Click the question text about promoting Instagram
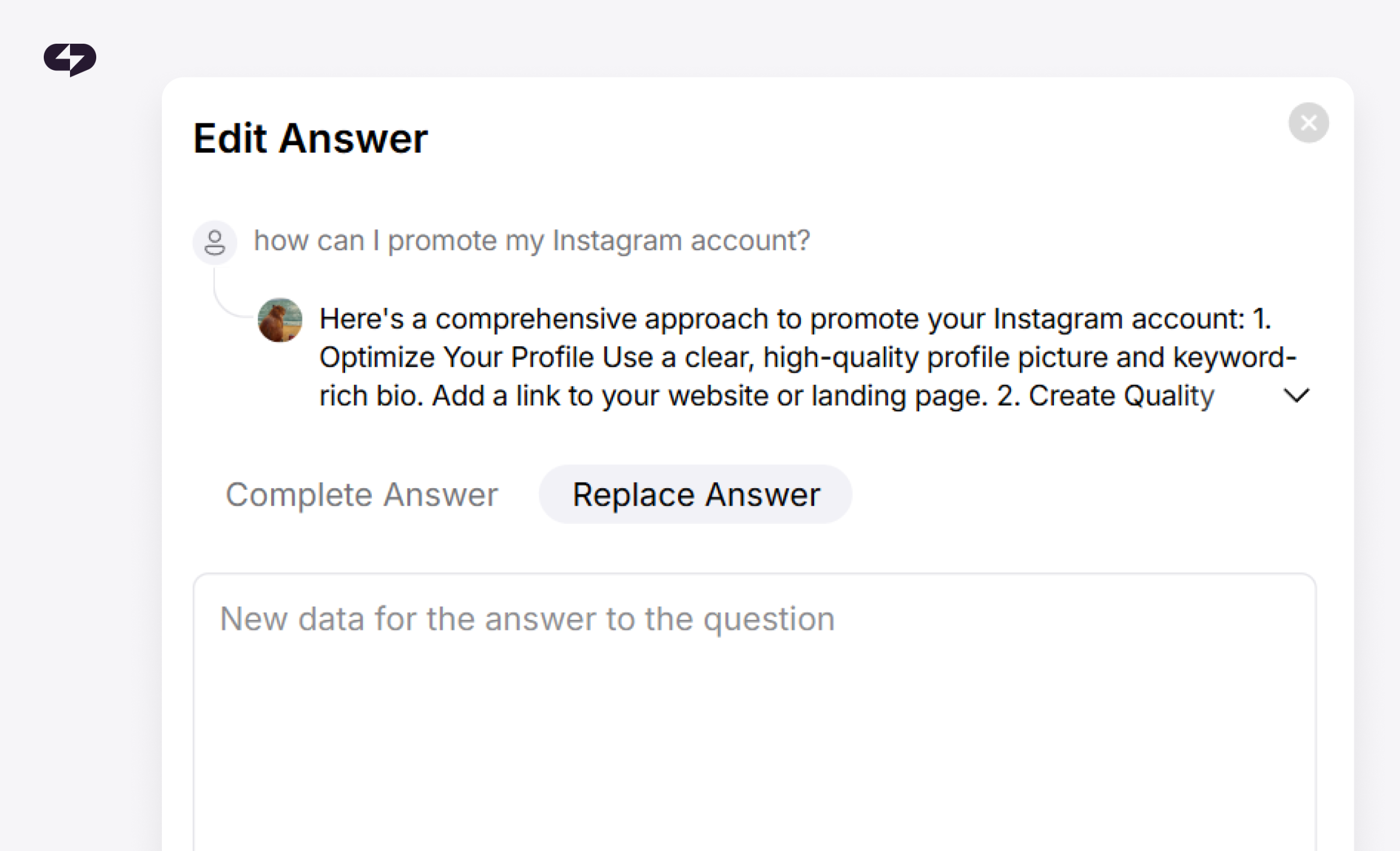Viewport: 1400px width, 851px height. [532, 240]
